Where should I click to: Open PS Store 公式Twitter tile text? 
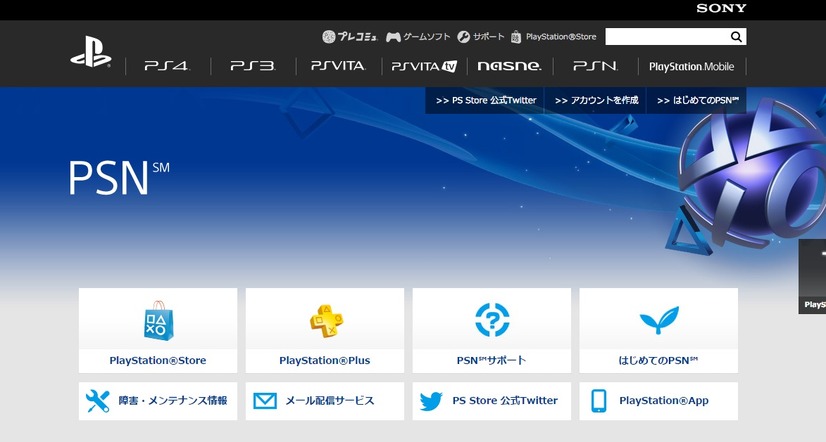[x=505, y=400]
